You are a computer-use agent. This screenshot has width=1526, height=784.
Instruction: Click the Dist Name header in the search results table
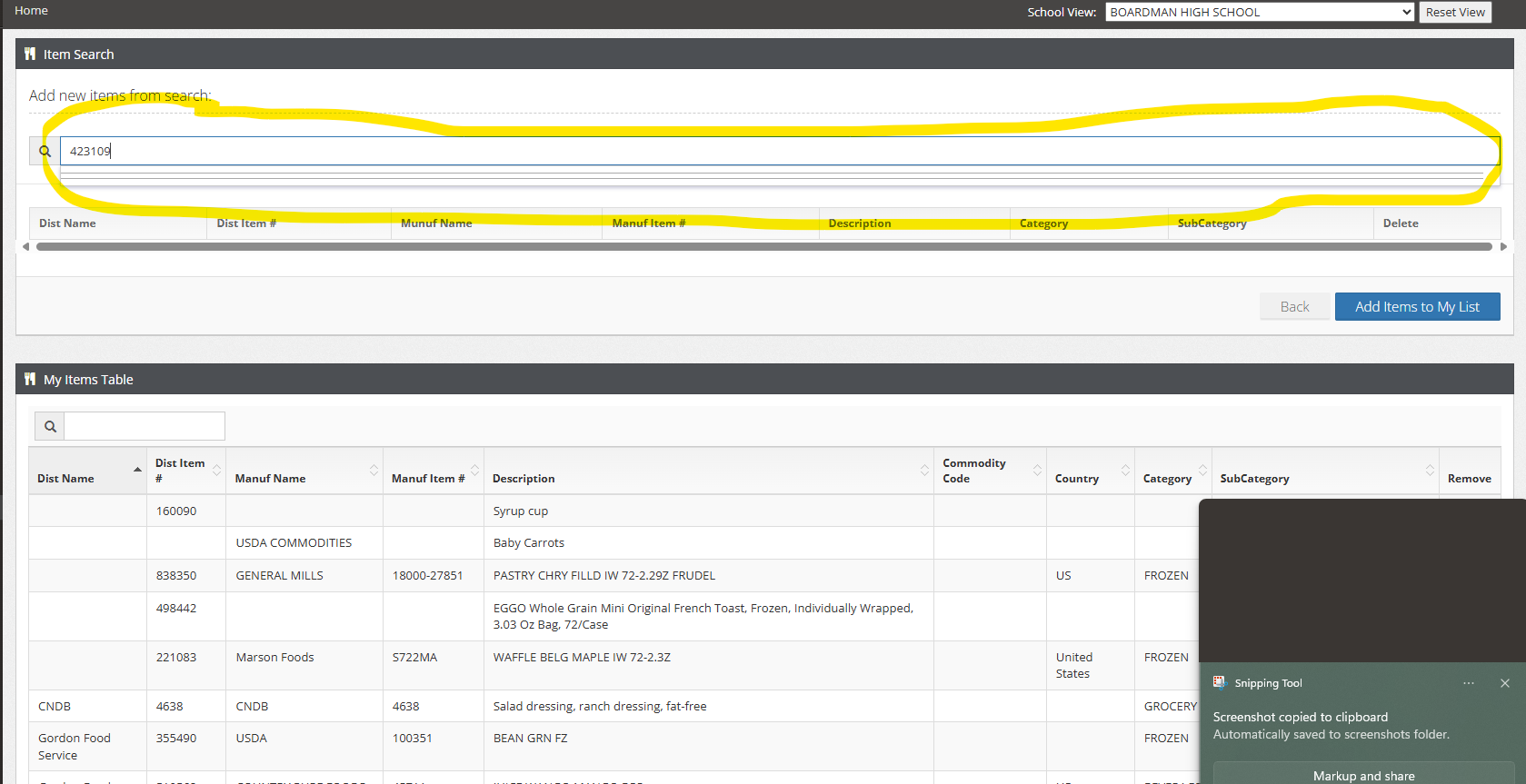pos(67,223)
